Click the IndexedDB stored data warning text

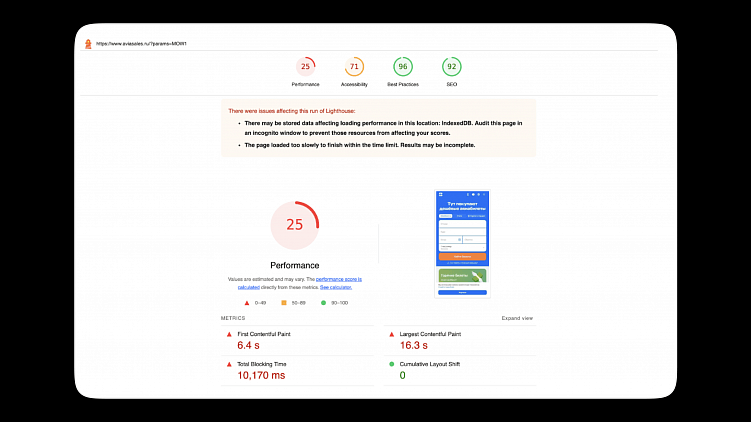click(383, 128)
